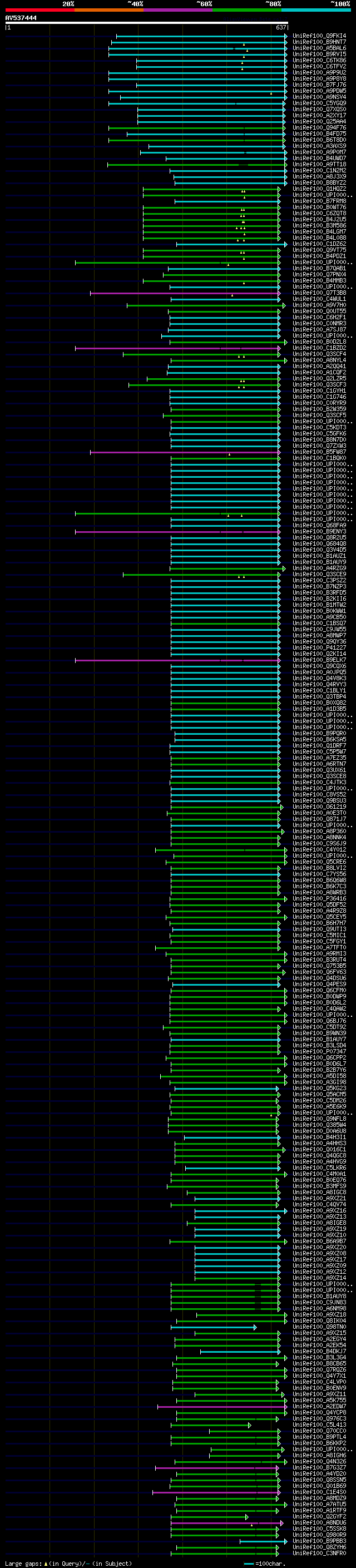
Task: Click UniRef100_Q94F76 label
Action: point(319,128)
